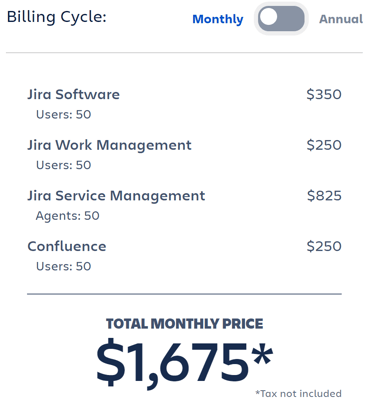Click the Tax not included note

298,394
